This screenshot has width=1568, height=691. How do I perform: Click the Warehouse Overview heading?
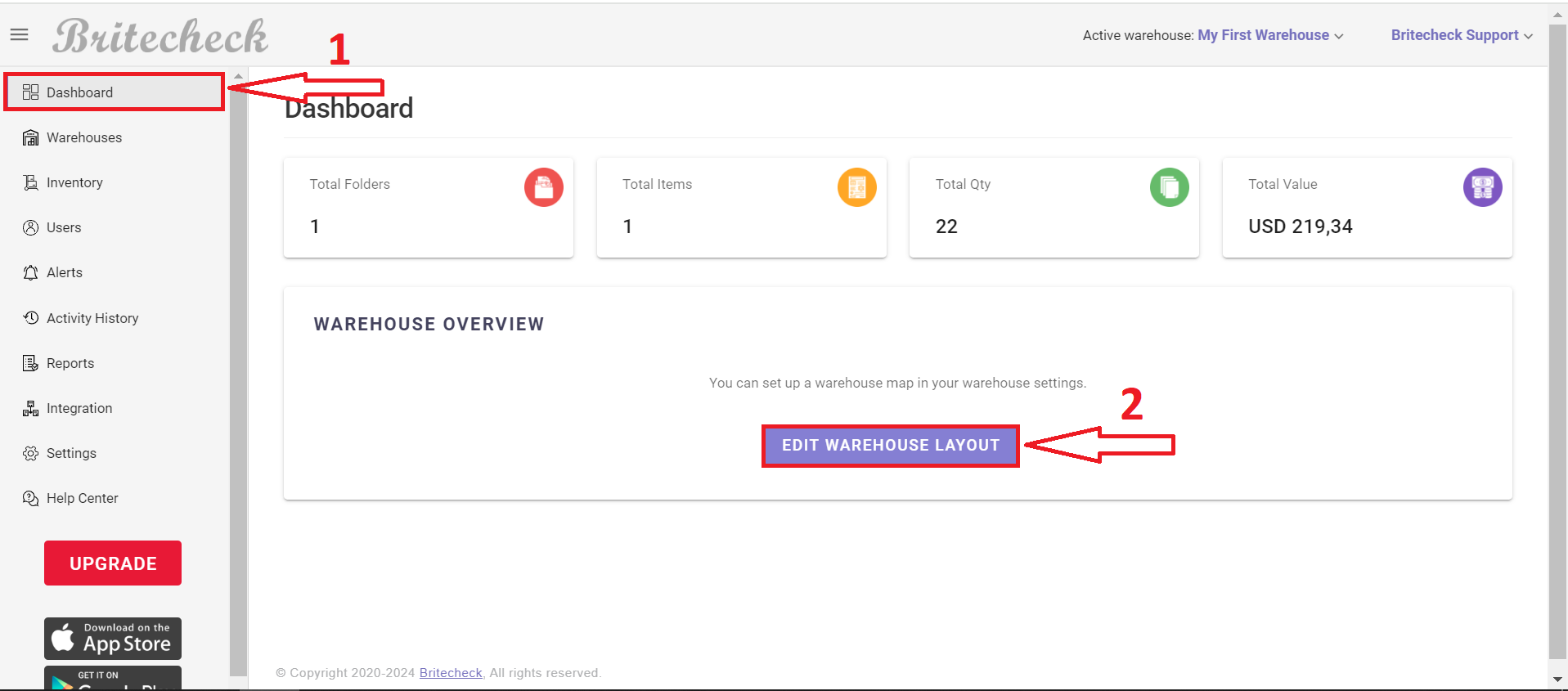429,325
